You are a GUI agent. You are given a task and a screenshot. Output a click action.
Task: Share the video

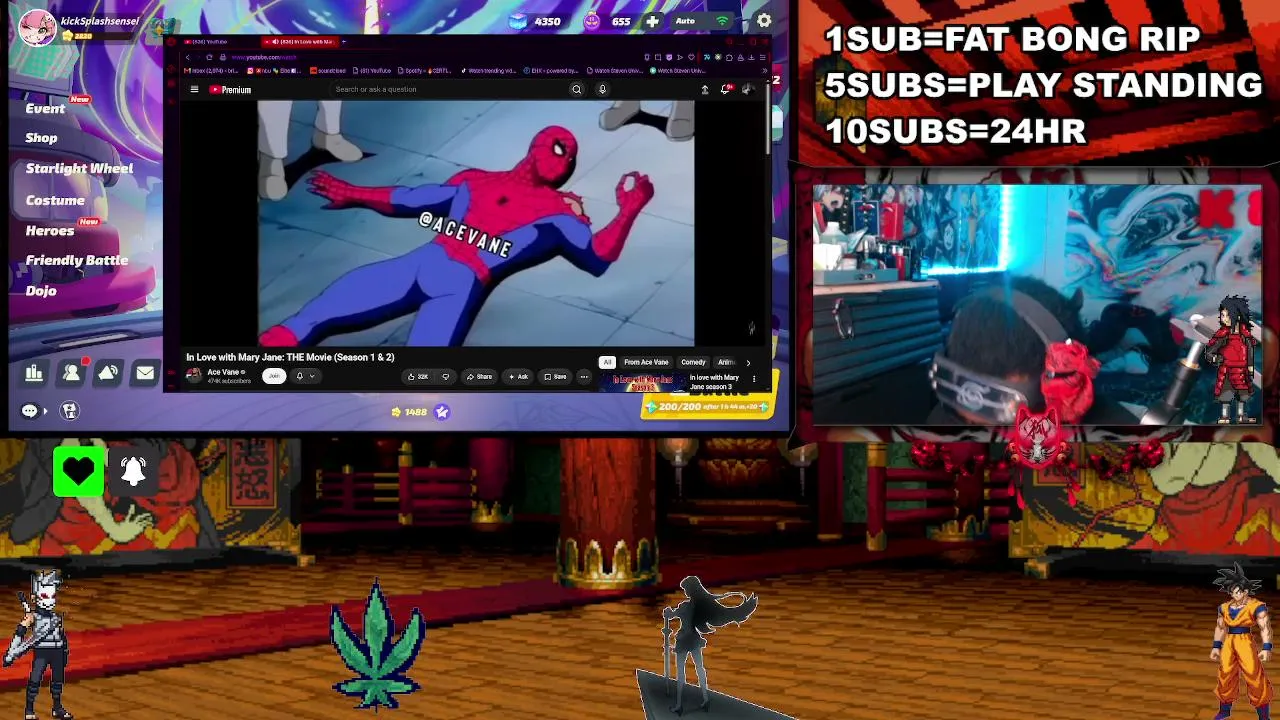click(x=479, y=377)
